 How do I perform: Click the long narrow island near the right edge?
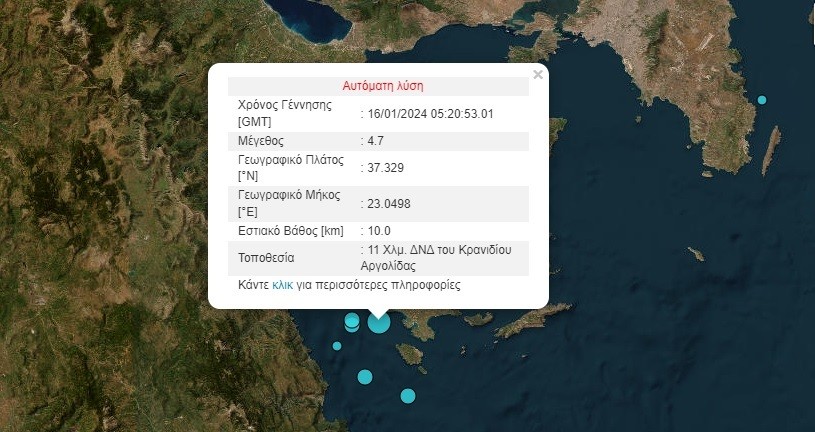click(x=770, y=151)
